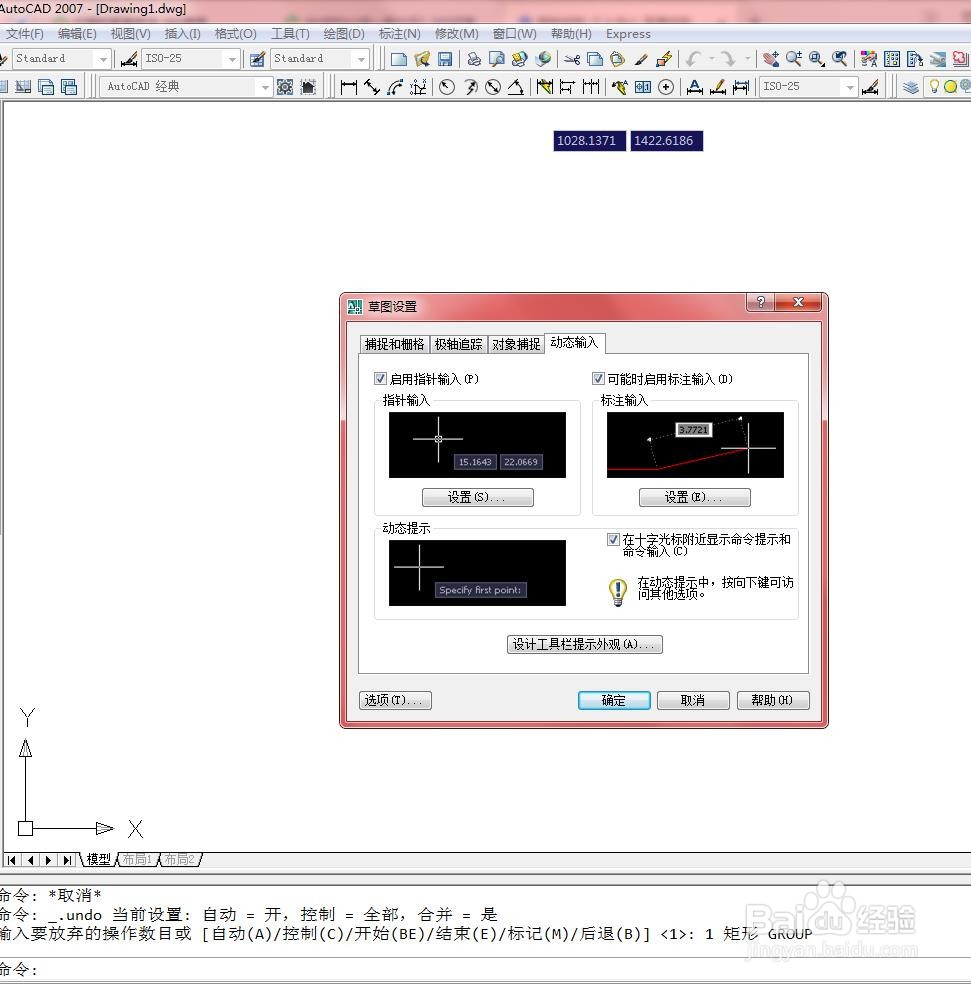
Task: Select the Aligned dimension tool
Action: point(372,87)
